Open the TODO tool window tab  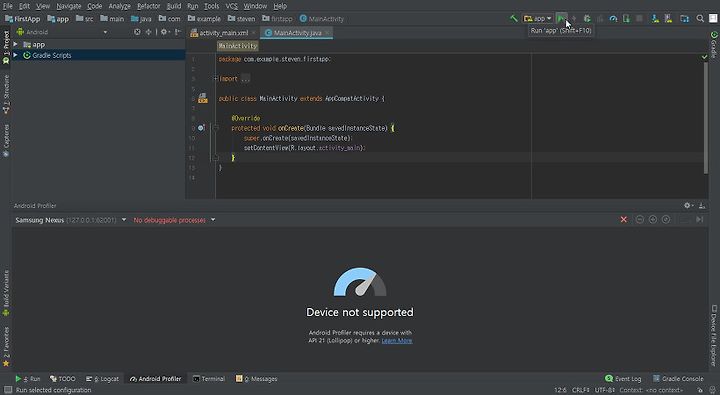click(x=62, y=379)
